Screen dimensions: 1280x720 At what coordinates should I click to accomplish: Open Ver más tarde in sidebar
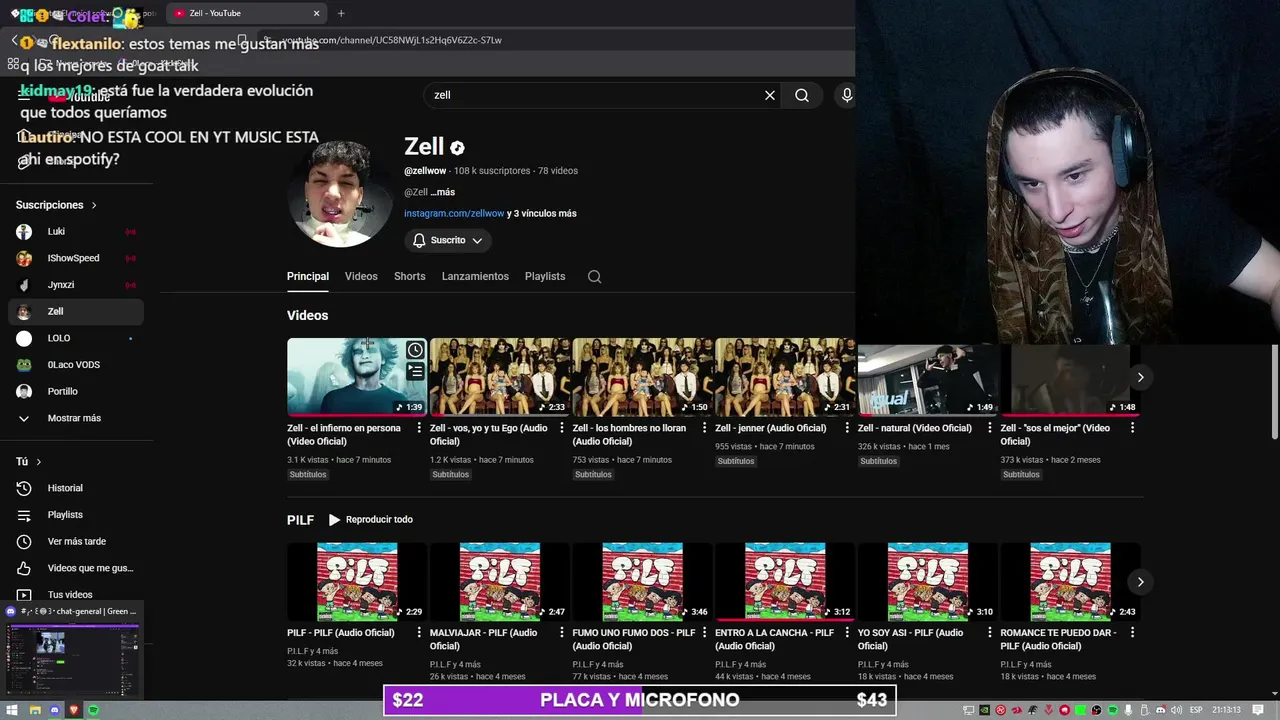pyautogui.click(x=76, y=542)
